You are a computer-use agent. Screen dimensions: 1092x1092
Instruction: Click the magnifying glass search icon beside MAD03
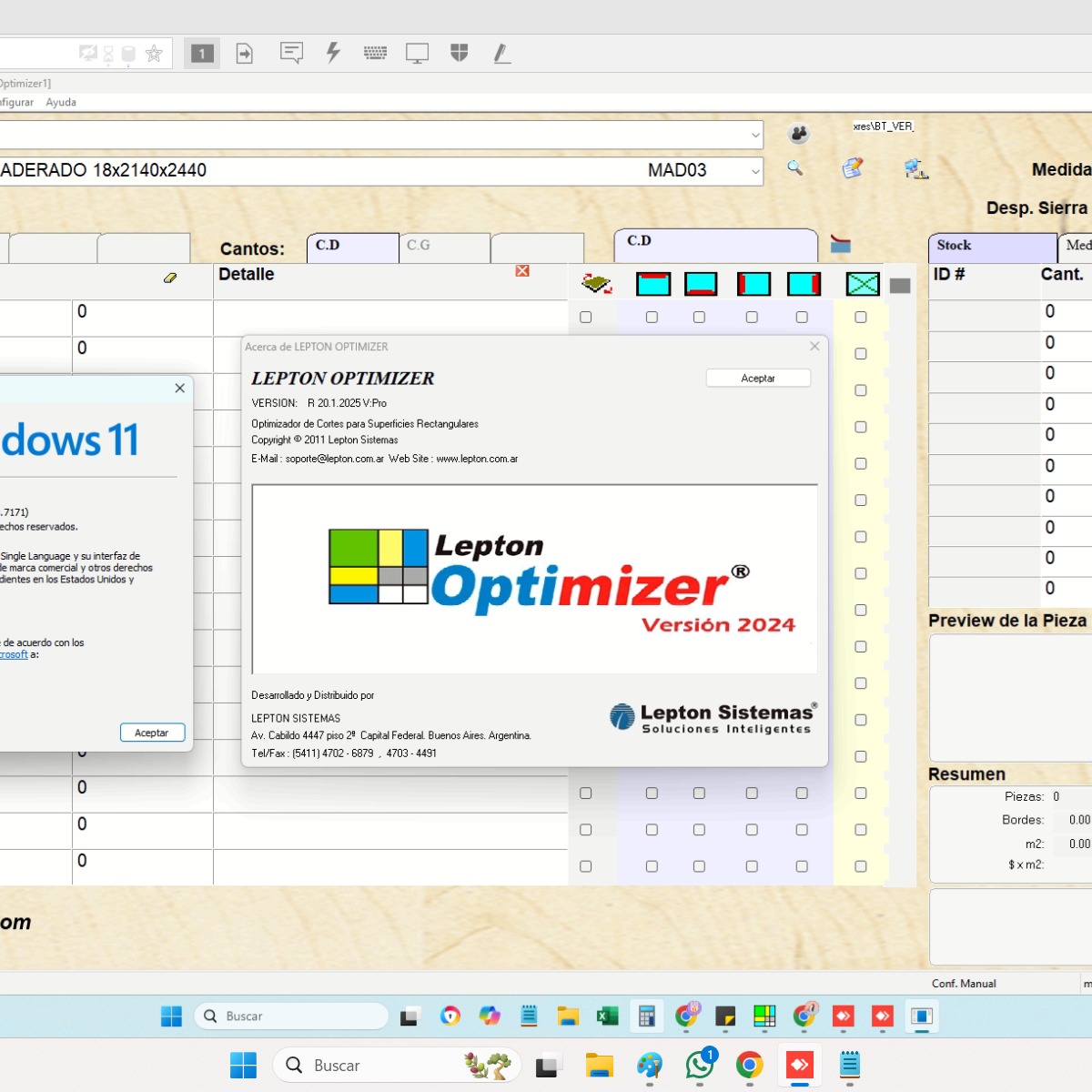(x=795, y=168)
